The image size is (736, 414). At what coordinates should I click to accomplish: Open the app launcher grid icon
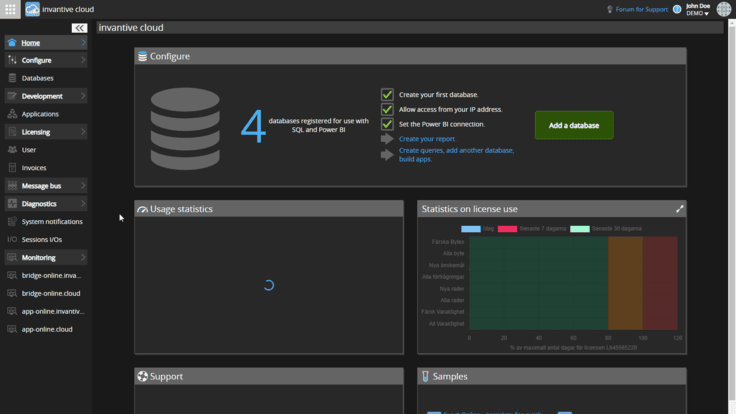click(10, 9)
